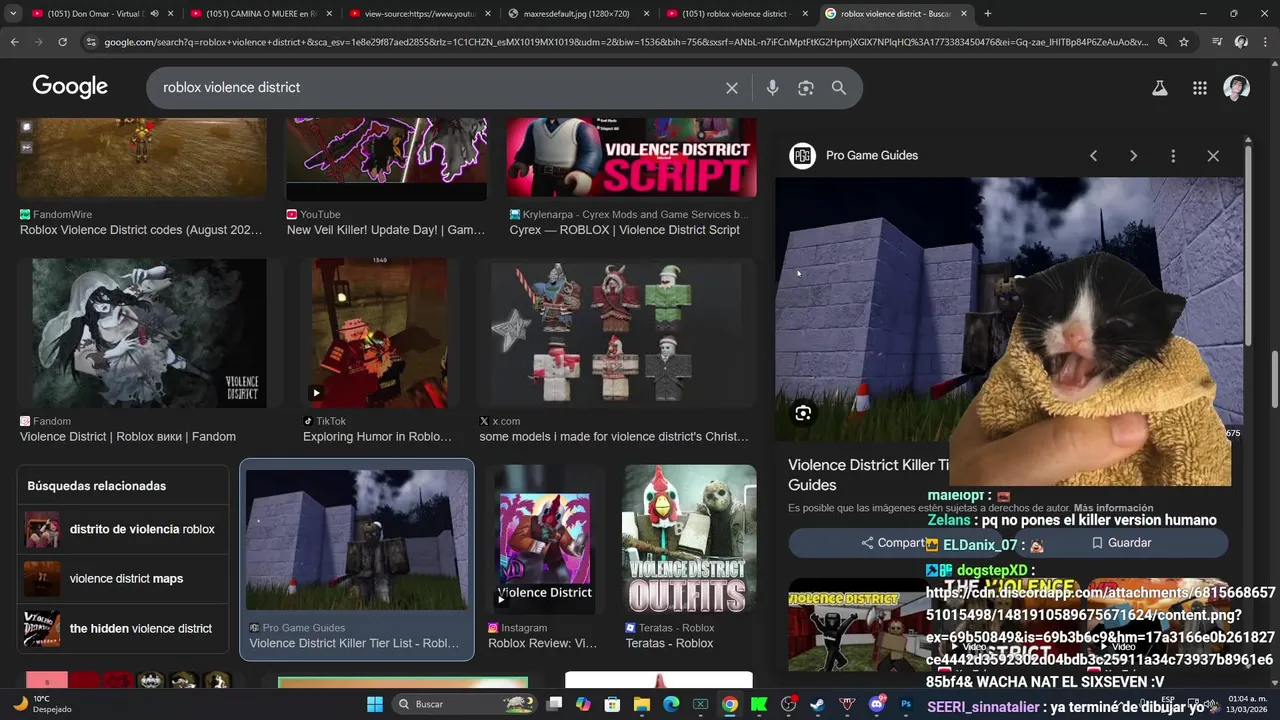Open the Teratas Violence District Outfits thumbnail
The height and width of the screenshot is (720, 1280).
pos(689,540)
